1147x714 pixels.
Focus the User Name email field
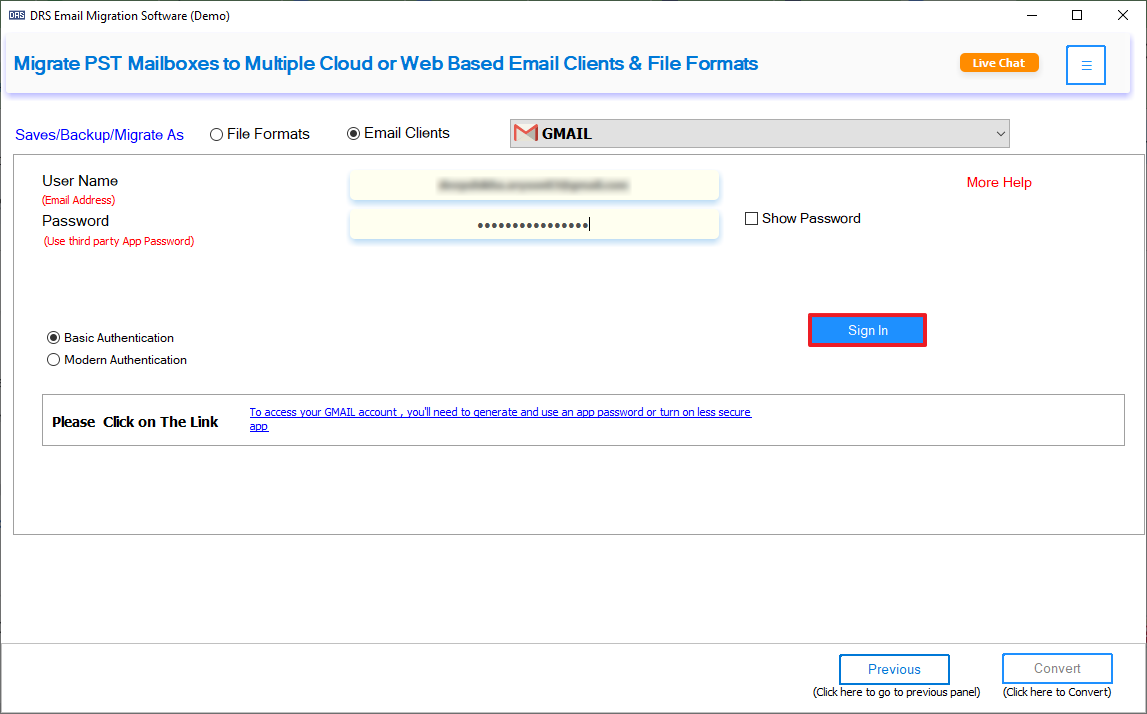pyautogui.click(x=534, y=185)
